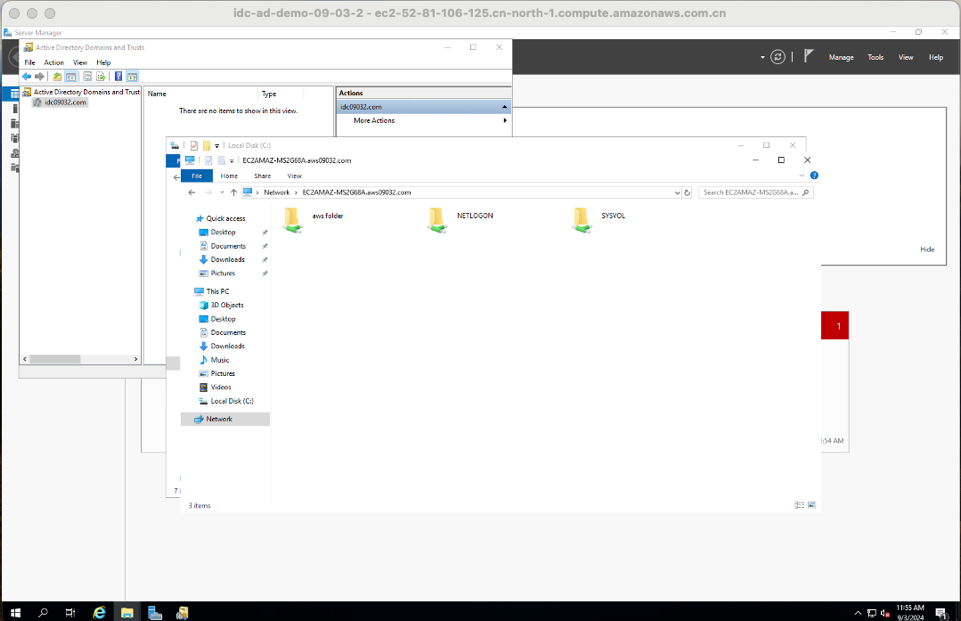Click the Search icon on the taskbar
Screen dimensions: 961x621
(x=41, y=611)
